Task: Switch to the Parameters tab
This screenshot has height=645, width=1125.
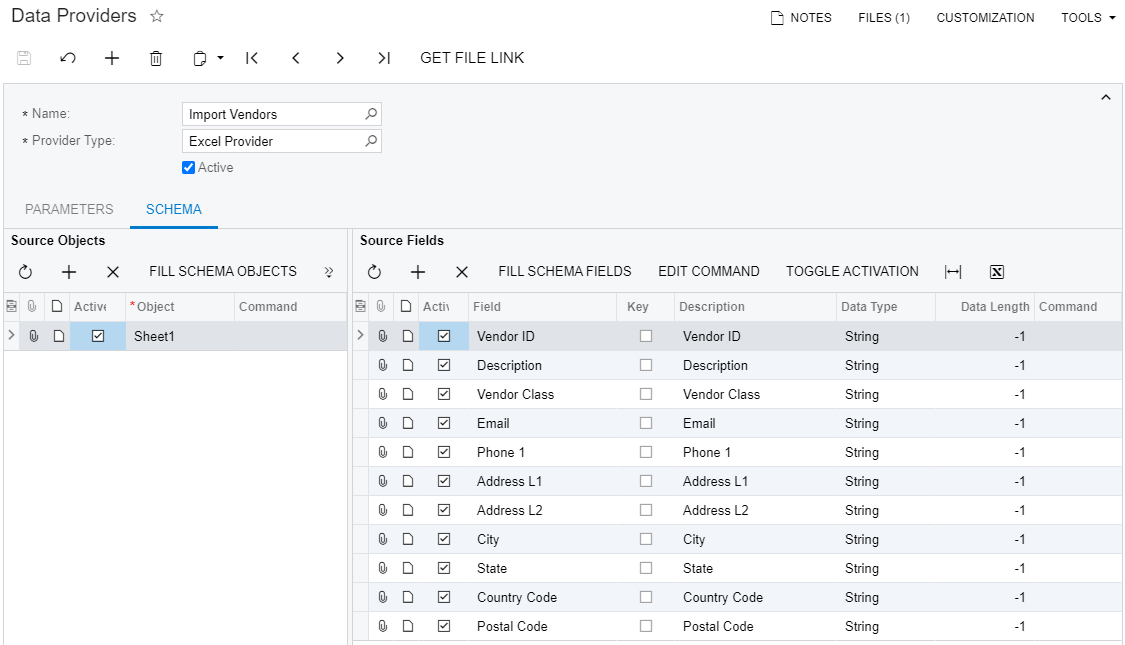Action: coord(69,210)
